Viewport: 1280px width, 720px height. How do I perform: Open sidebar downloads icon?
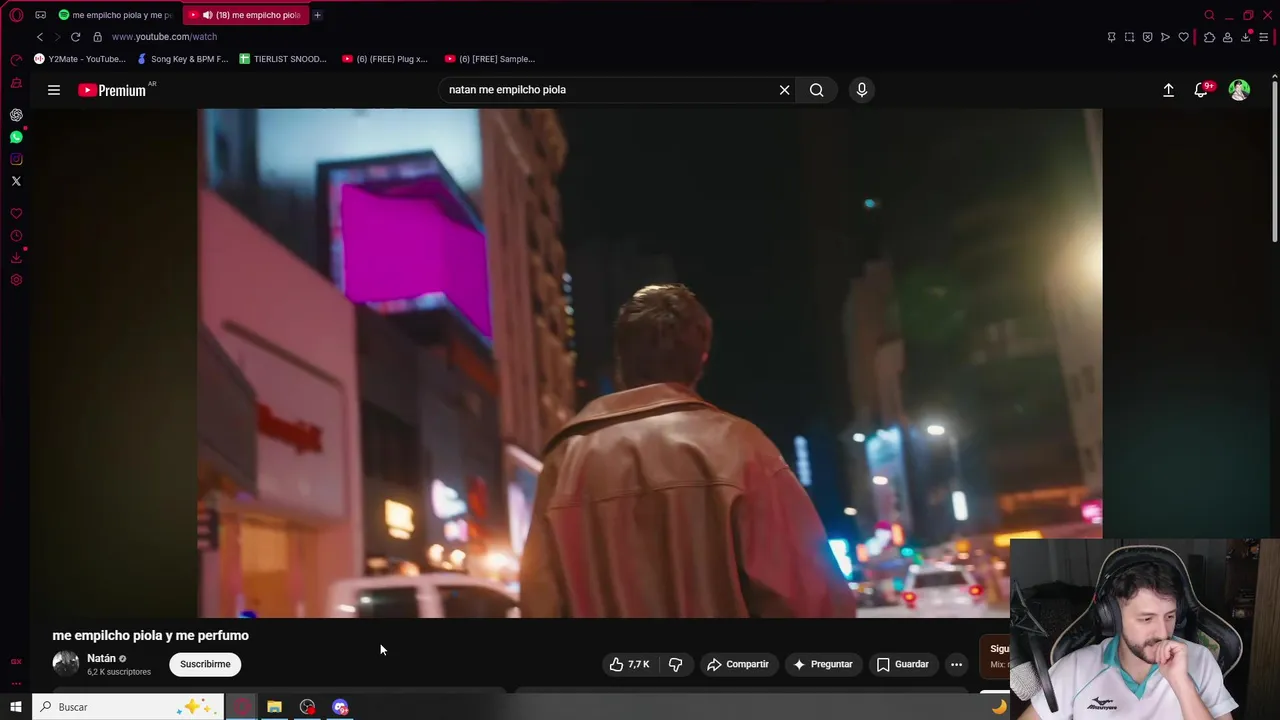[x=16, y=258]
